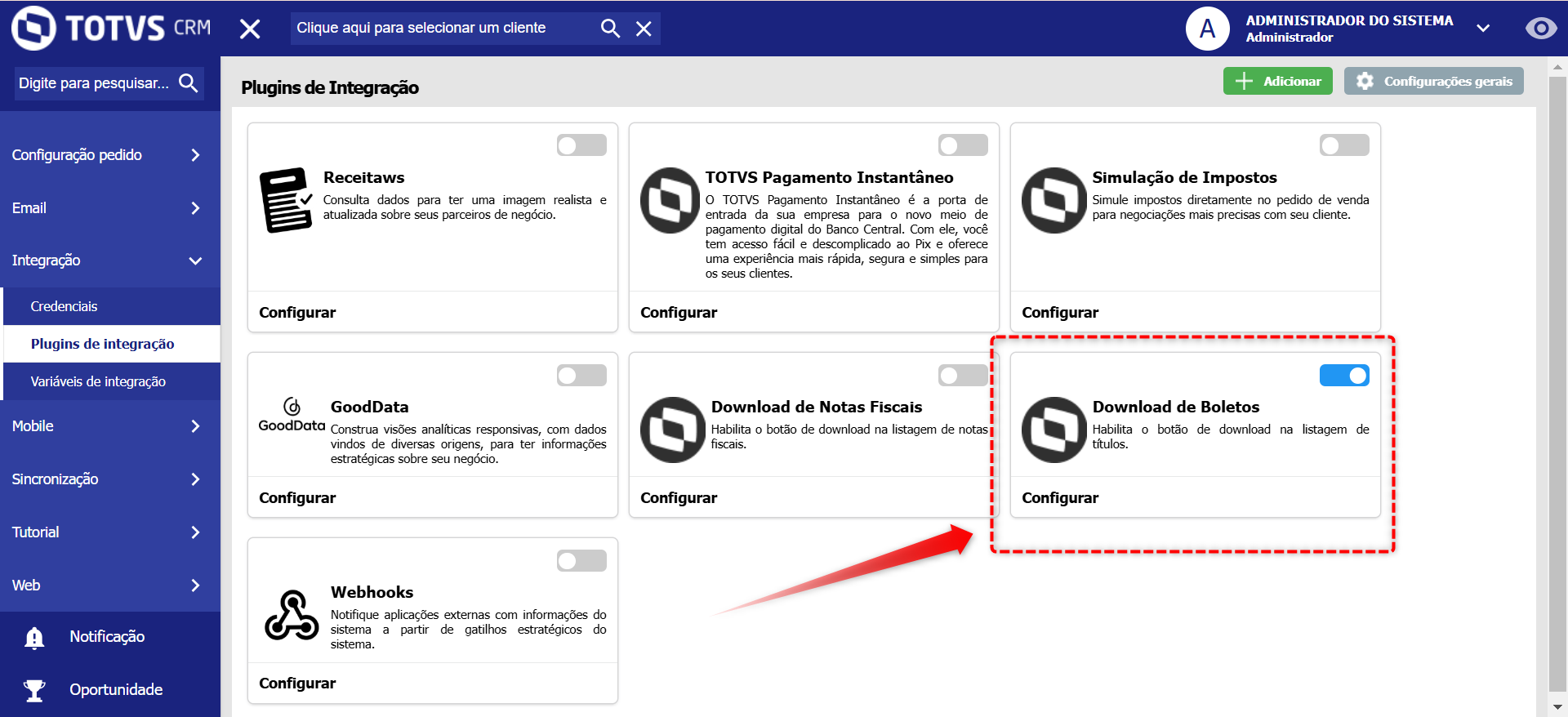
Task: Enable the GoodData plugin toggle
Action: pos(581,375)
